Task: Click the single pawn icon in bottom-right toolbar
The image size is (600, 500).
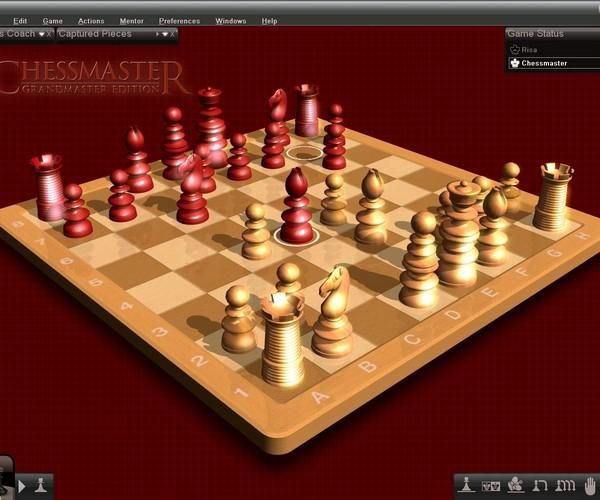Action: pos(466,485)
